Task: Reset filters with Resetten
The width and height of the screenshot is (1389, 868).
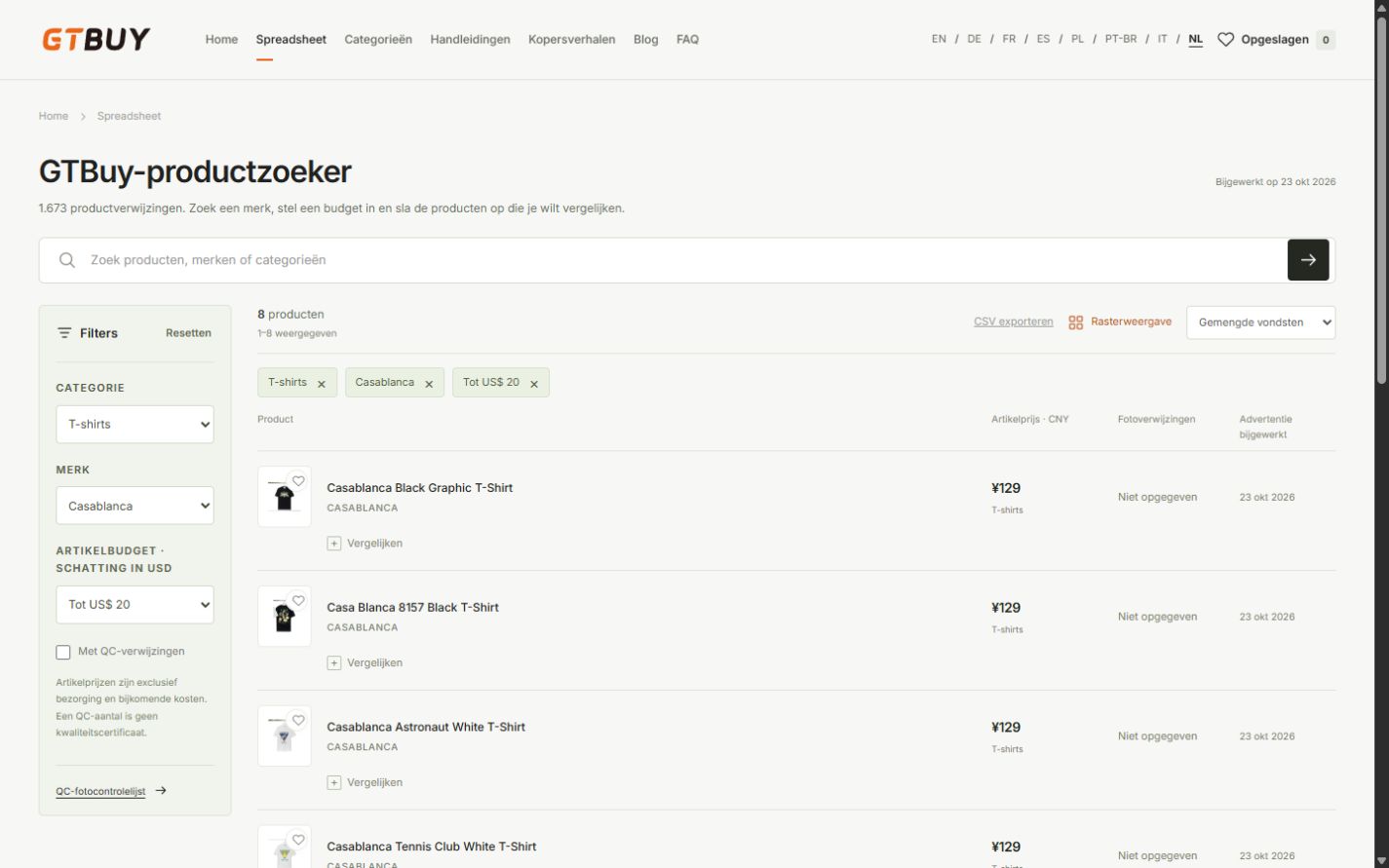Action: coord(188,333)
